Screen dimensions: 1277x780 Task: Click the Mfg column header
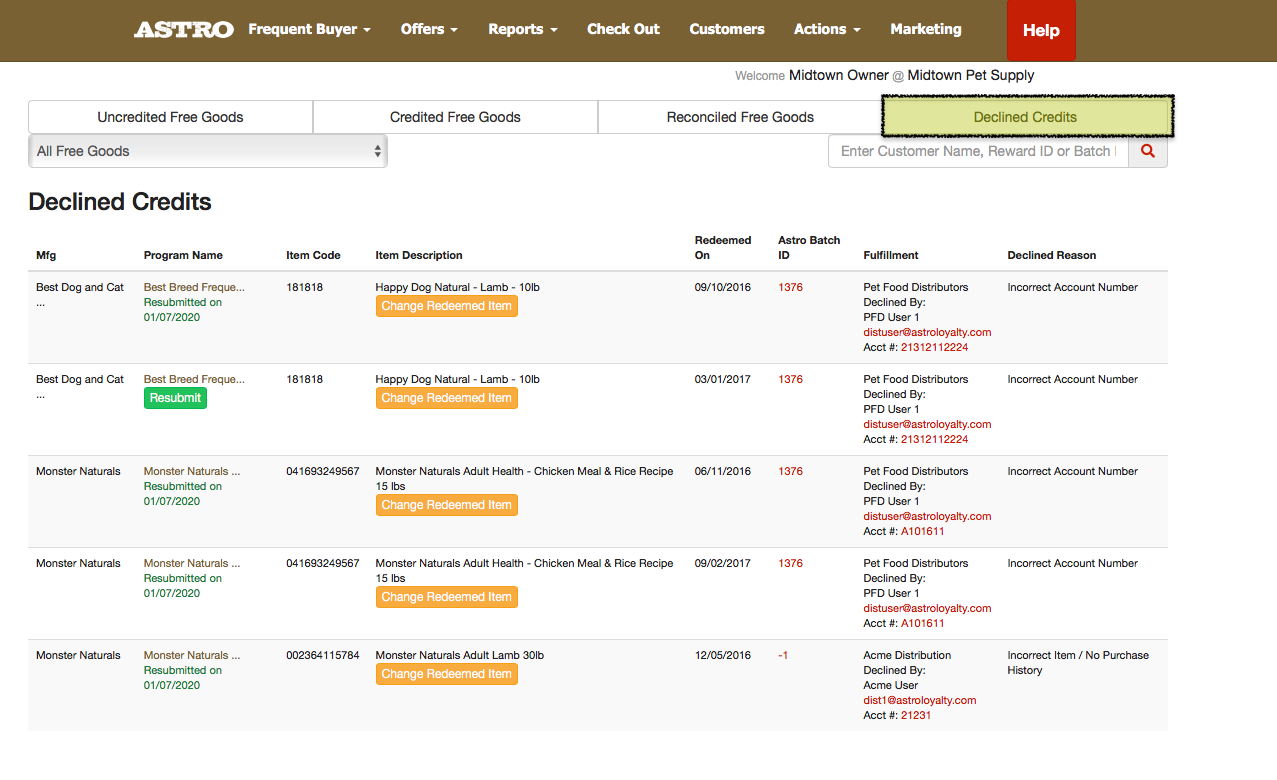click(x=46, y=255)
